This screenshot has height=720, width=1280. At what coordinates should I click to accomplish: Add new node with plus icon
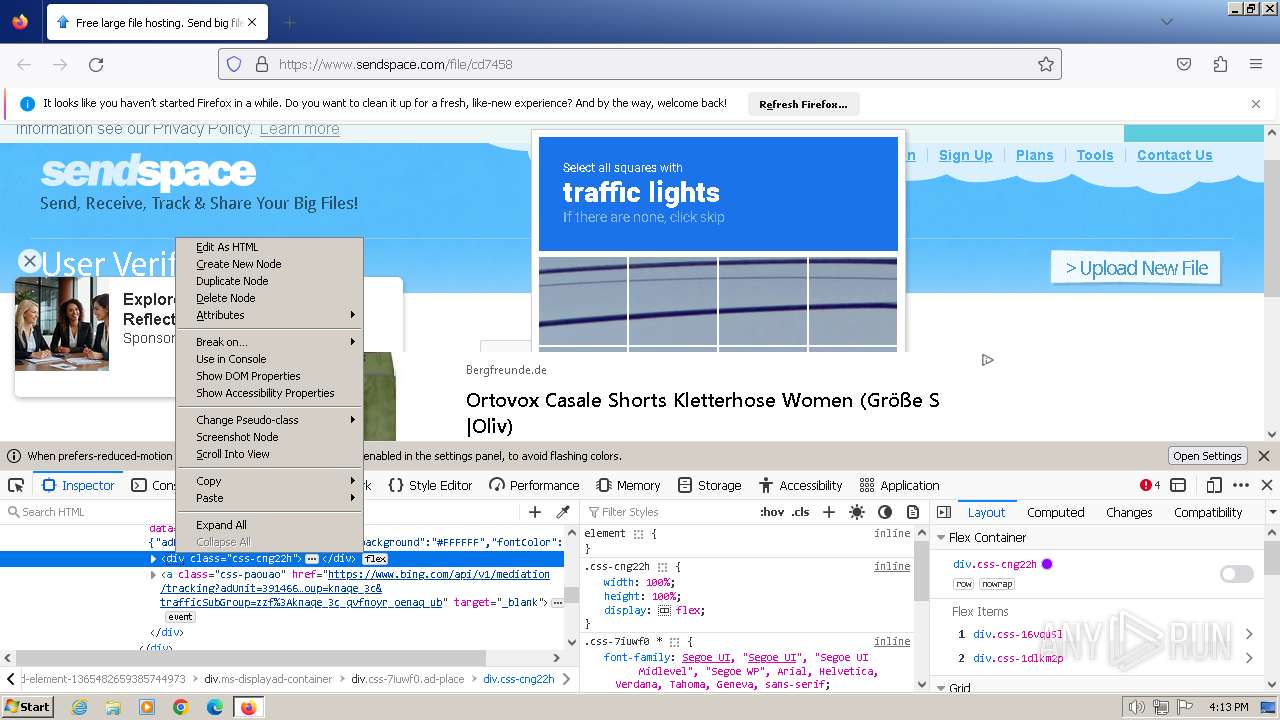click(x=535, y=512)
